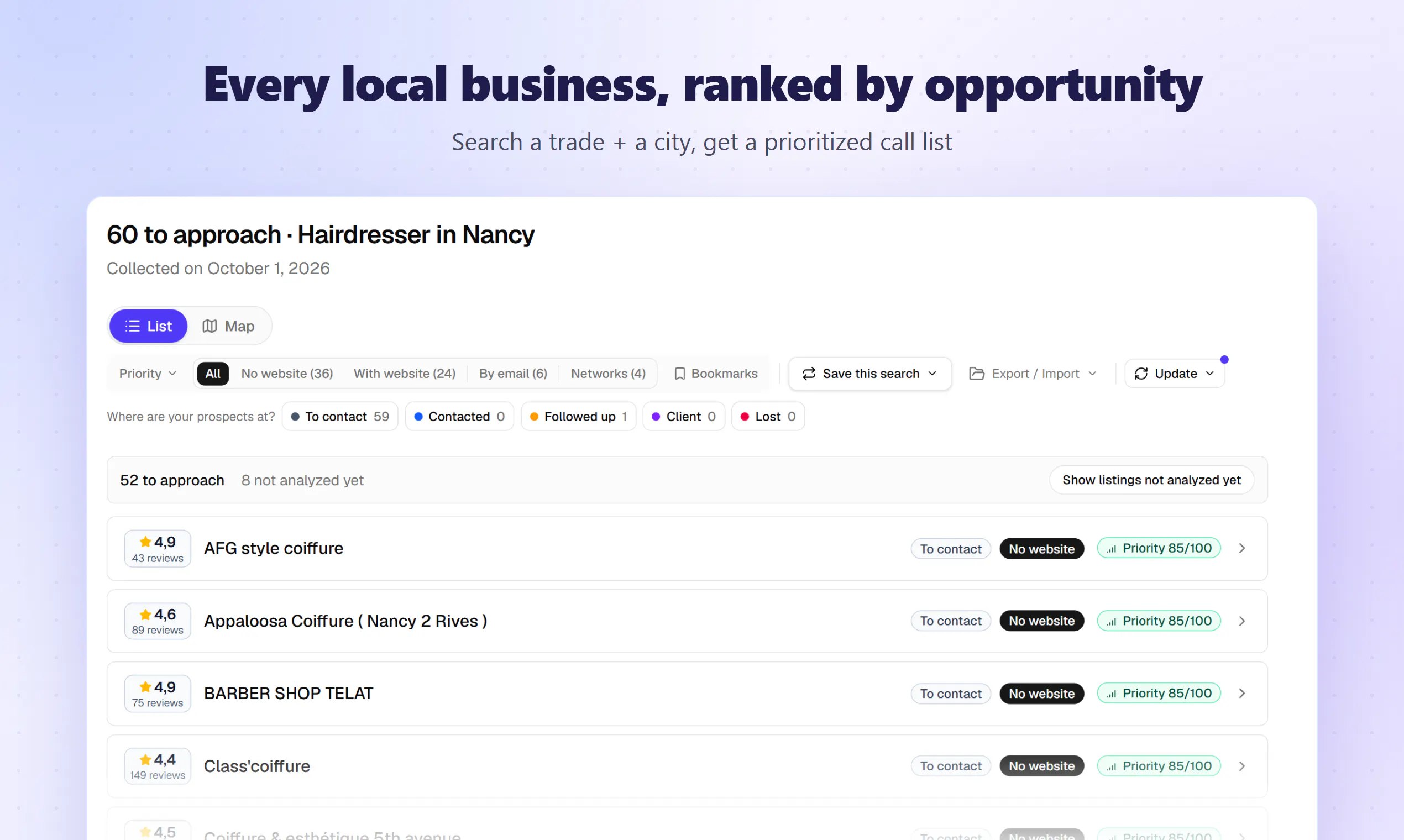This screenshot has width=1404, height=840.
Task: Expand the BARBER SHOP TELAT row chevron
Action: [x=1241, y=694]
